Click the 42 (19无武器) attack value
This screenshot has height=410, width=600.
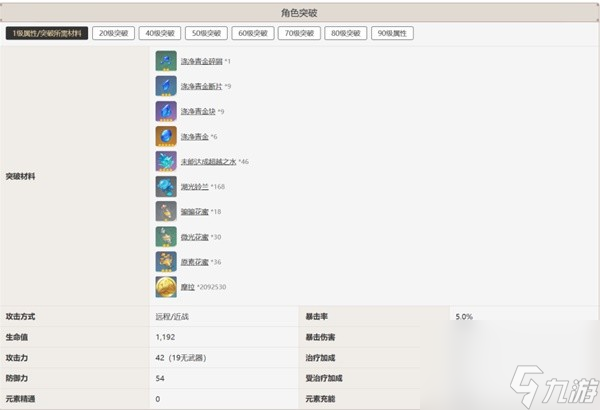tap(181, 358)
